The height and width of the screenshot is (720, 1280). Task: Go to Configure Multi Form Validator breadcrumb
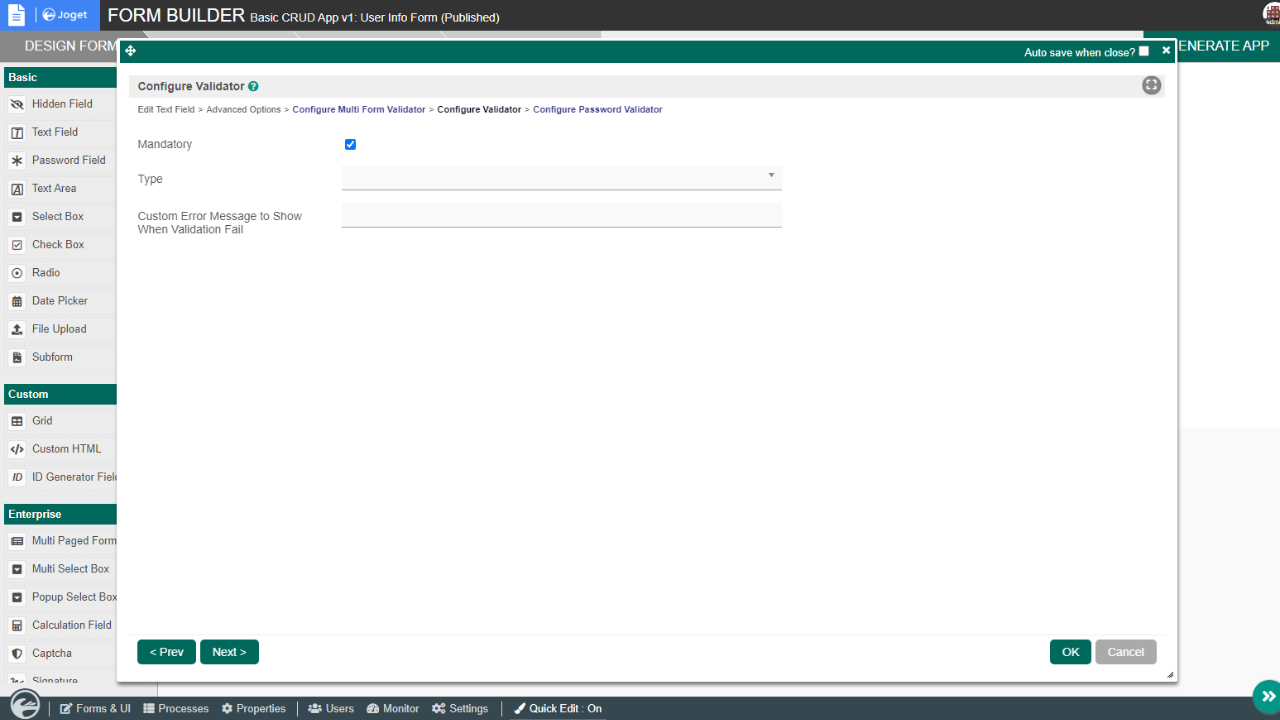(x=358, y=109)
